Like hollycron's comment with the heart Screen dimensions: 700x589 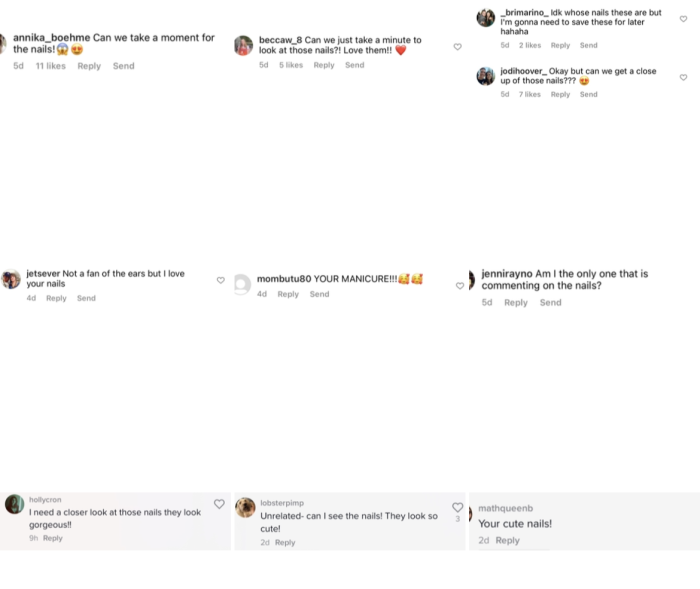click(219, 504)
